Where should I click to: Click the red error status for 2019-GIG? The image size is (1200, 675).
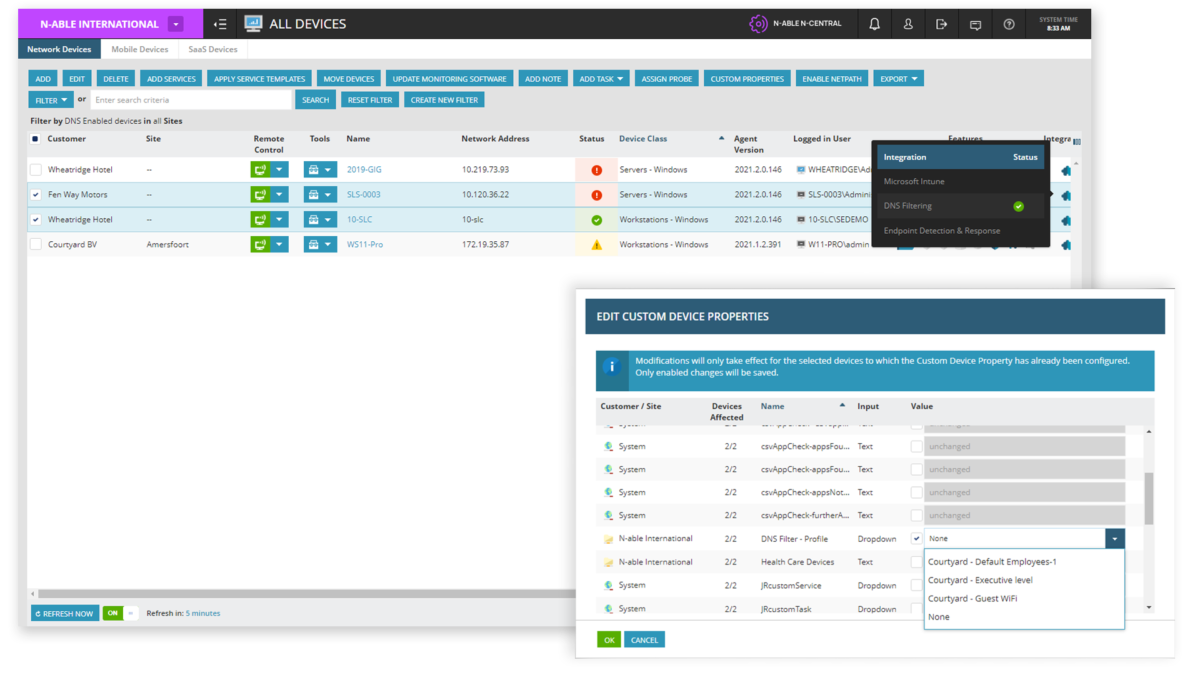[x=597, y=170]
